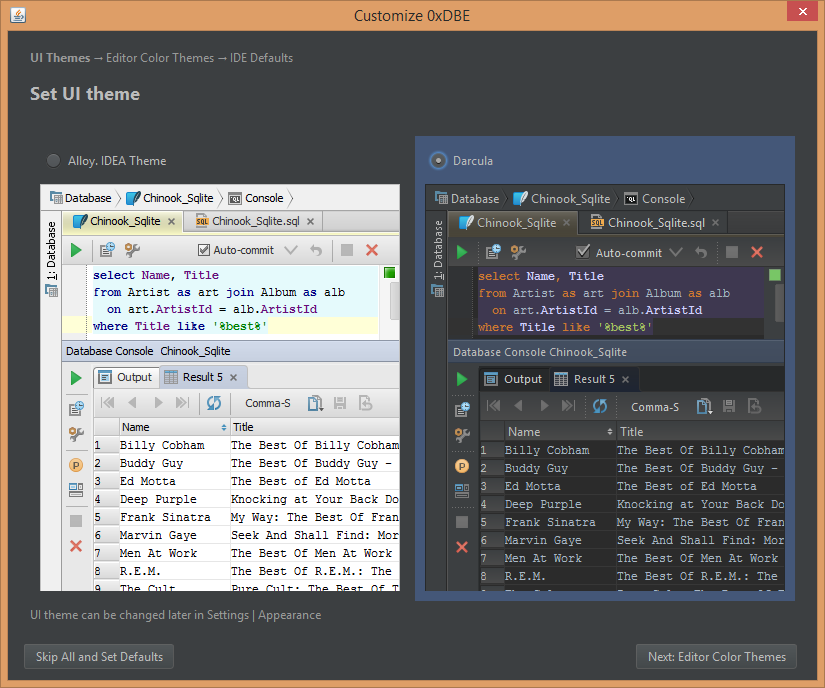Select the Darcula theme radio button

point(437,161)
